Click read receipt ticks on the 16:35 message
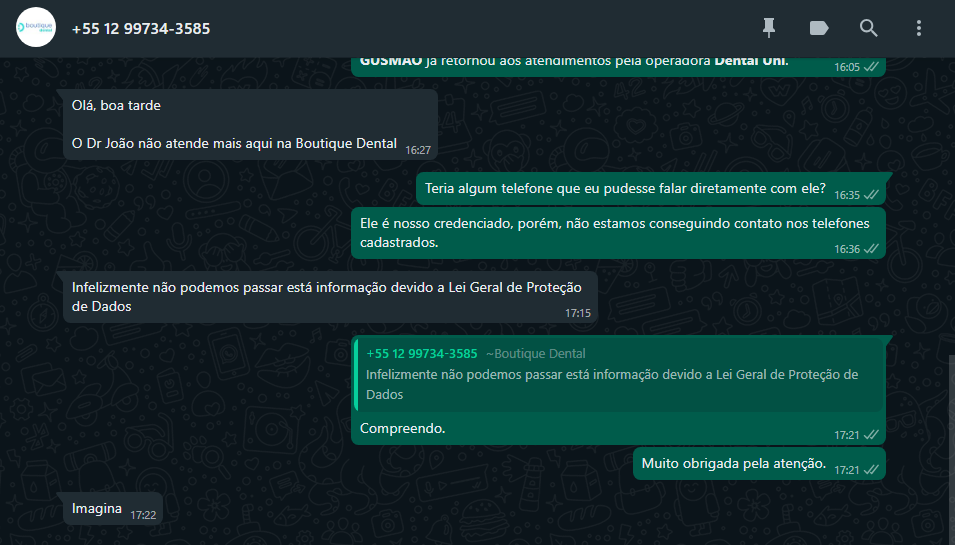Screen dimensions: 955x545 pos(871,194)
